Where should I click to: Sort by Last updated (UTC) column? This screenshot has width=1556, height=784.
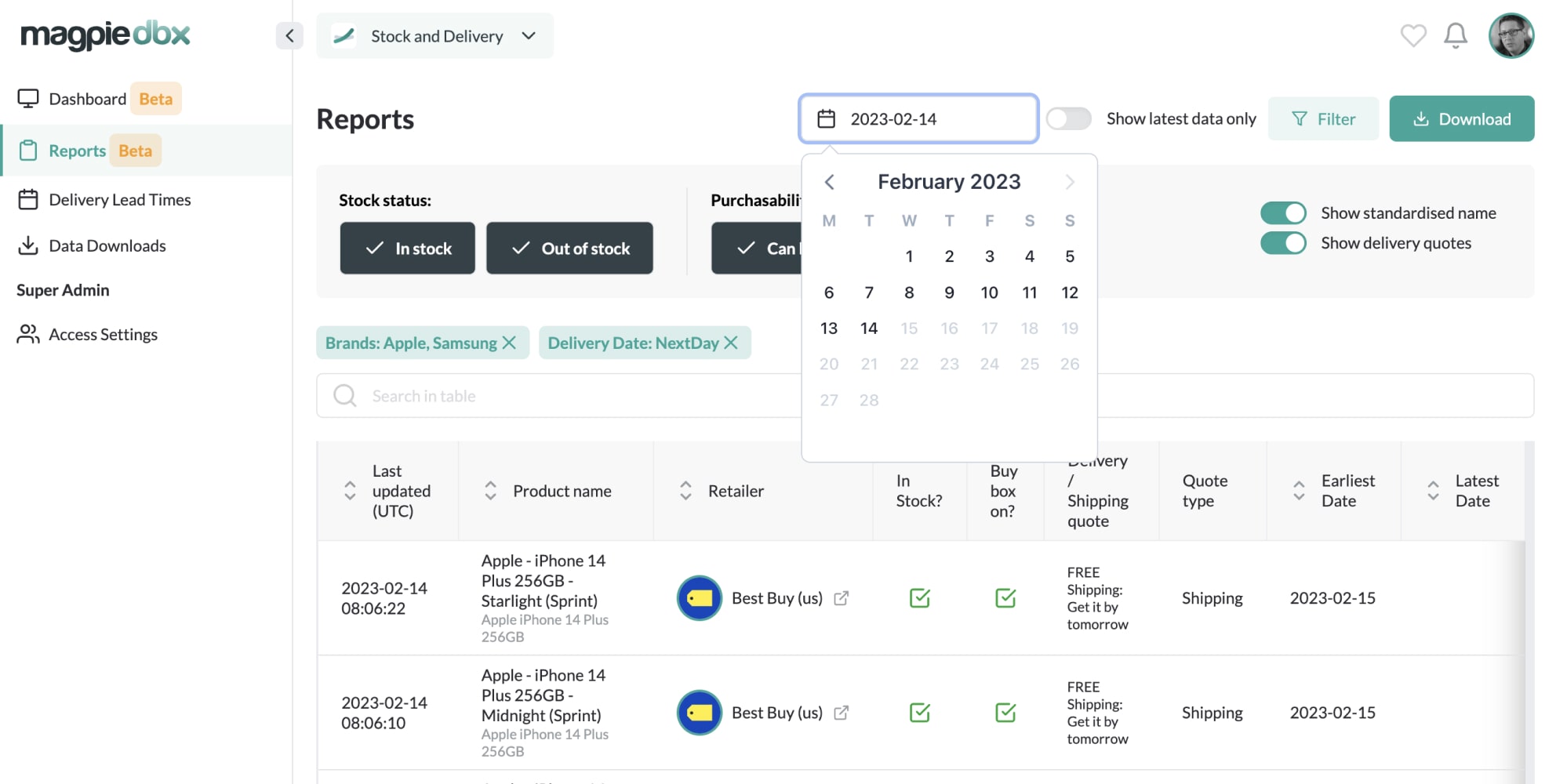350,491
